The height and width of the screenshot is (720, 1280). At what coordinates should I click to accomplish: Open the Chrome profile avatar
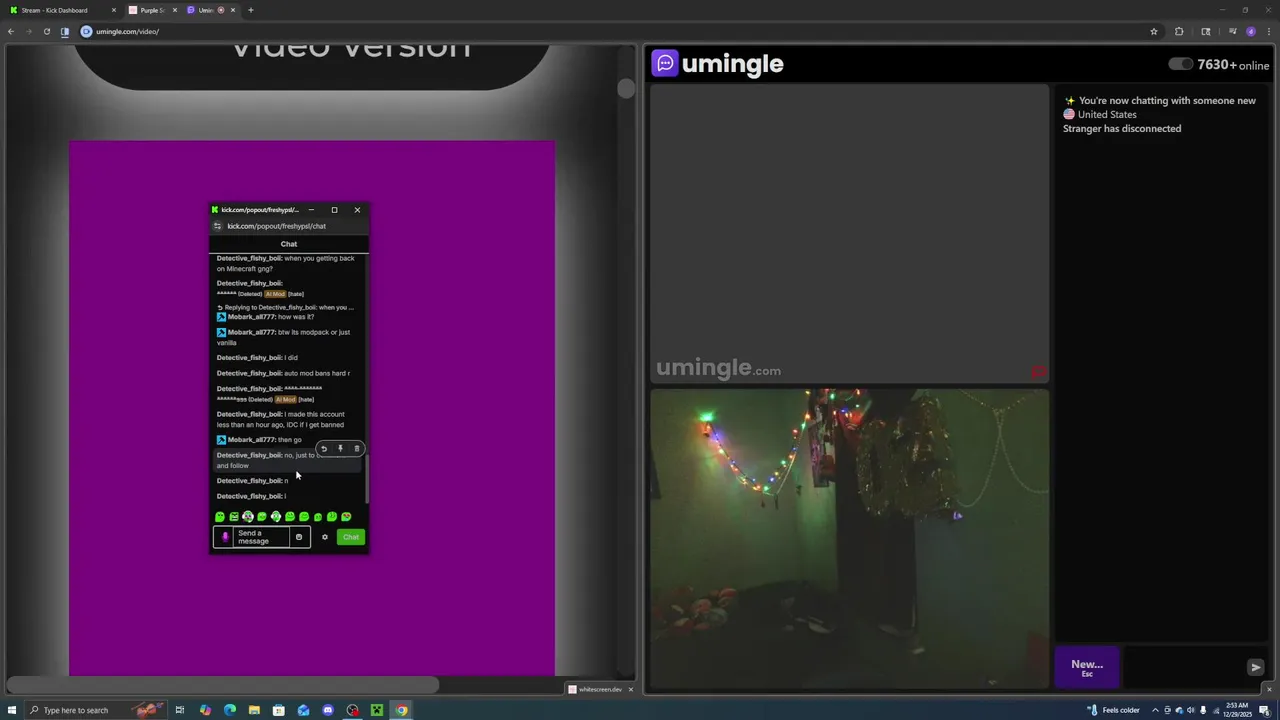[x=1251, y=31]
